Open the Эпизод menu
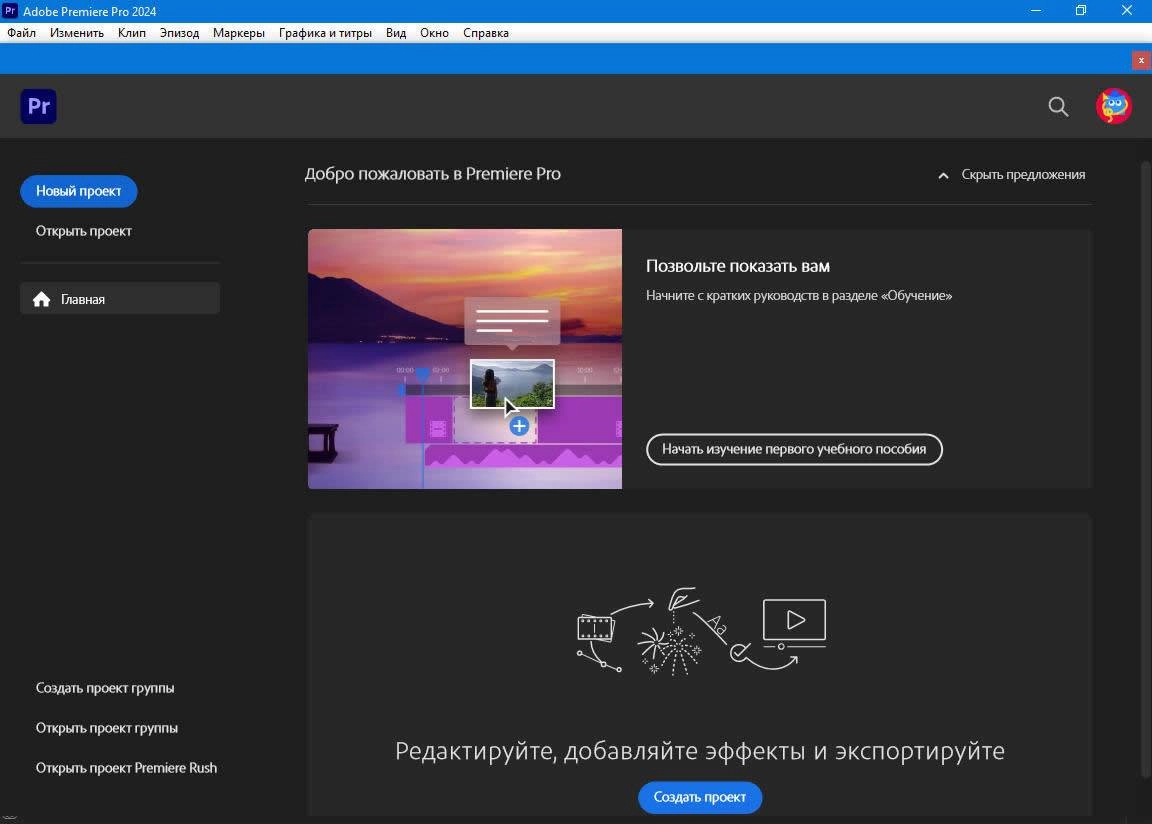 click(x=179, y=33)
